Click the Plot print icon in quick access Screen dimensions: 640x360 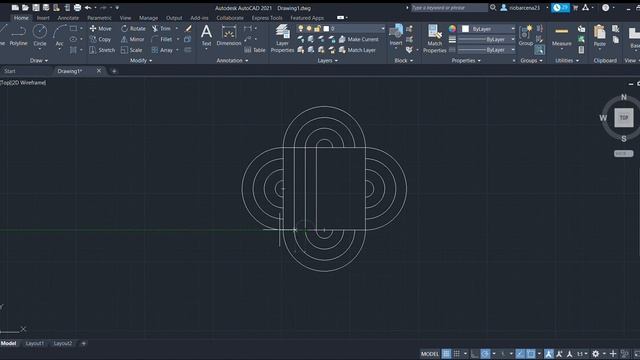point(78,7)
